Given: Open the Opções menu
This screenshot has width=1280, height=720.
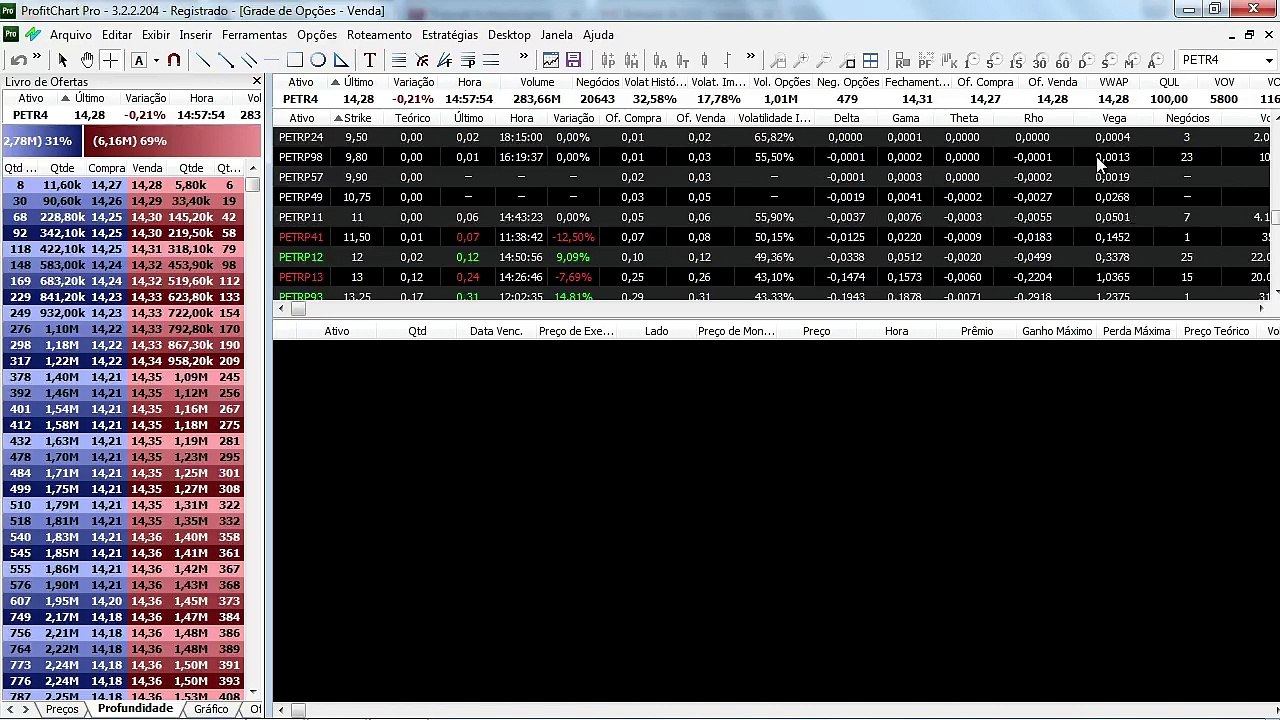Looking at the screenshot, I should [317, 34].
